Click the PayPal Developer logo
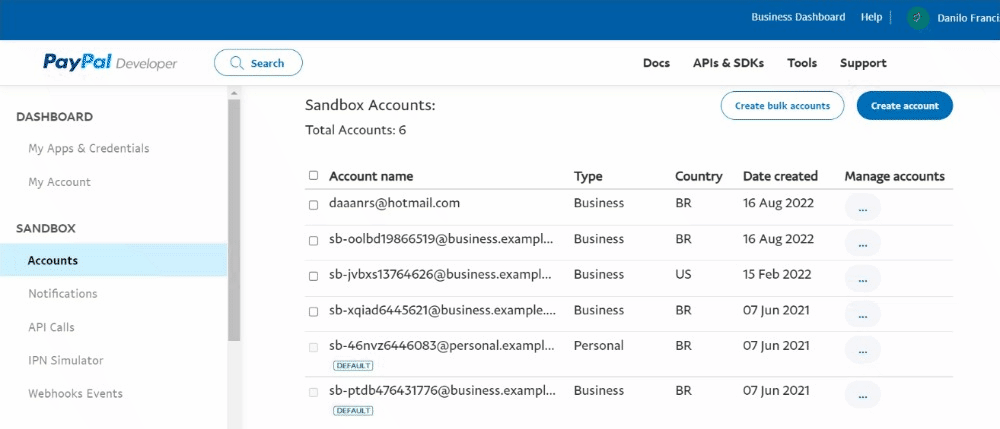The image size is (1000, 429). click(x=110, y=62)
